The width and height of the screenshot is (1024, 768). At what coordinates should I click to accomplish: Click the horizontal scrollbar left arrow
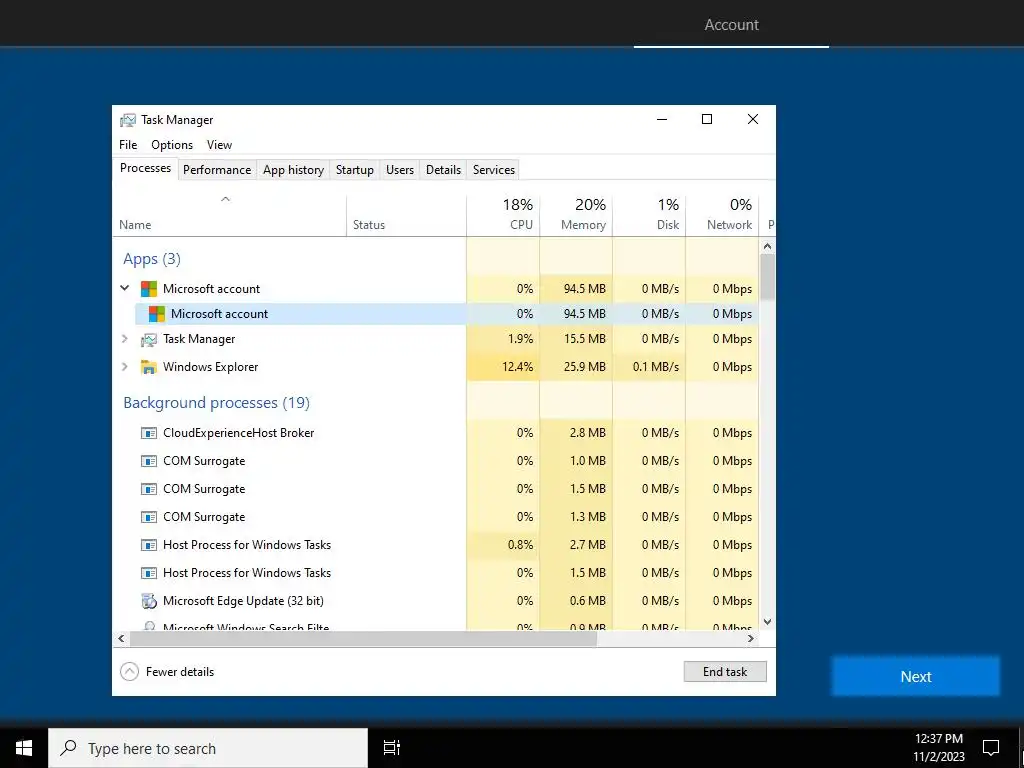tap(121, 639)
